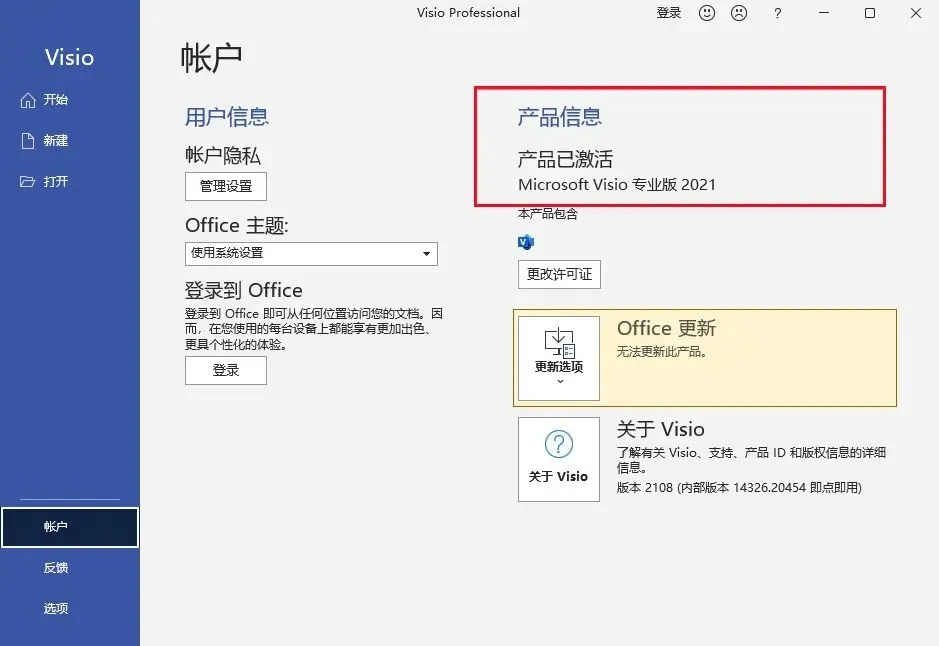This screenshot has height=646, width=939.
Task: Click the 产品已激活 text
Action: tap(565, 159)
